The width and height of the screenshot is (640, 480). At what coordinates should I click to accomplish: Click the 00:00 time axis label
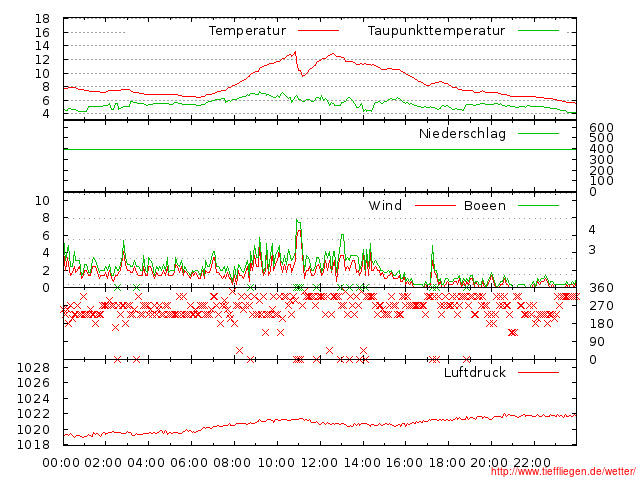(x=61, y=463)
